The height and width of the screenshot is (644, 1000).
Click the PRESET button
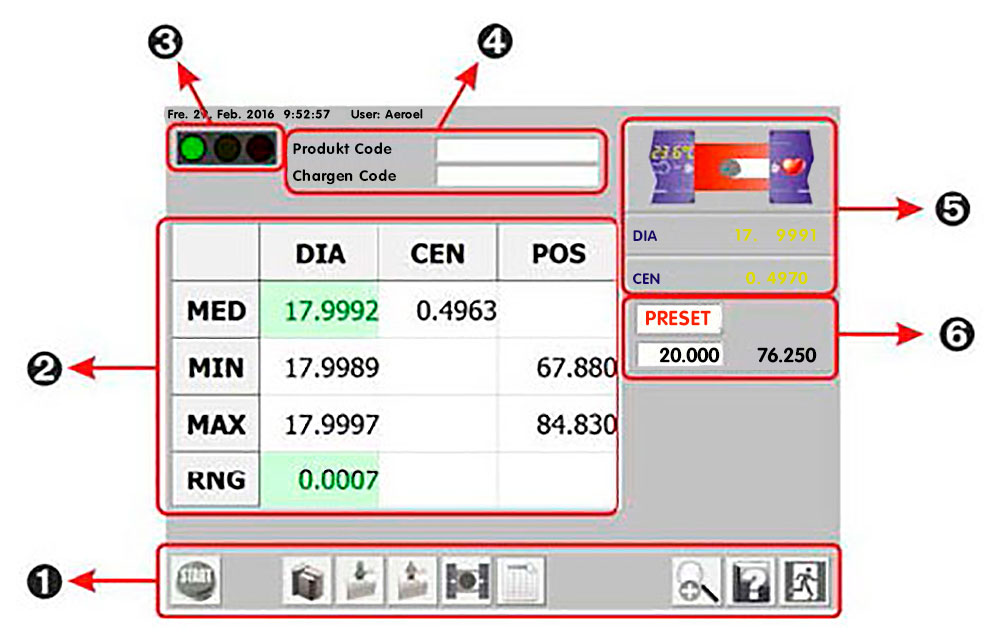(678, 319)
